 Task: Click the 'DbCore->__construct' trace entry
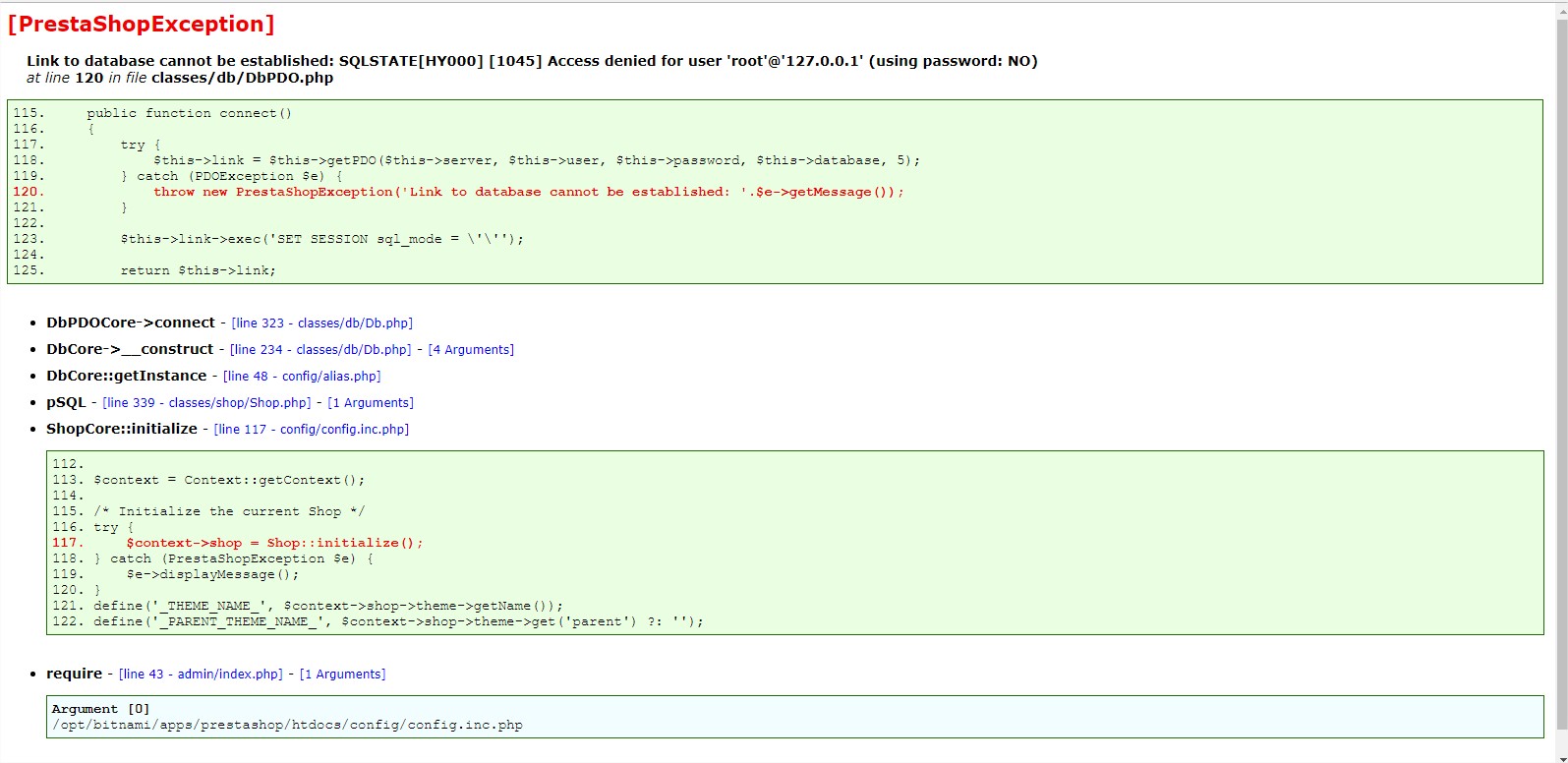coord(130,349)
